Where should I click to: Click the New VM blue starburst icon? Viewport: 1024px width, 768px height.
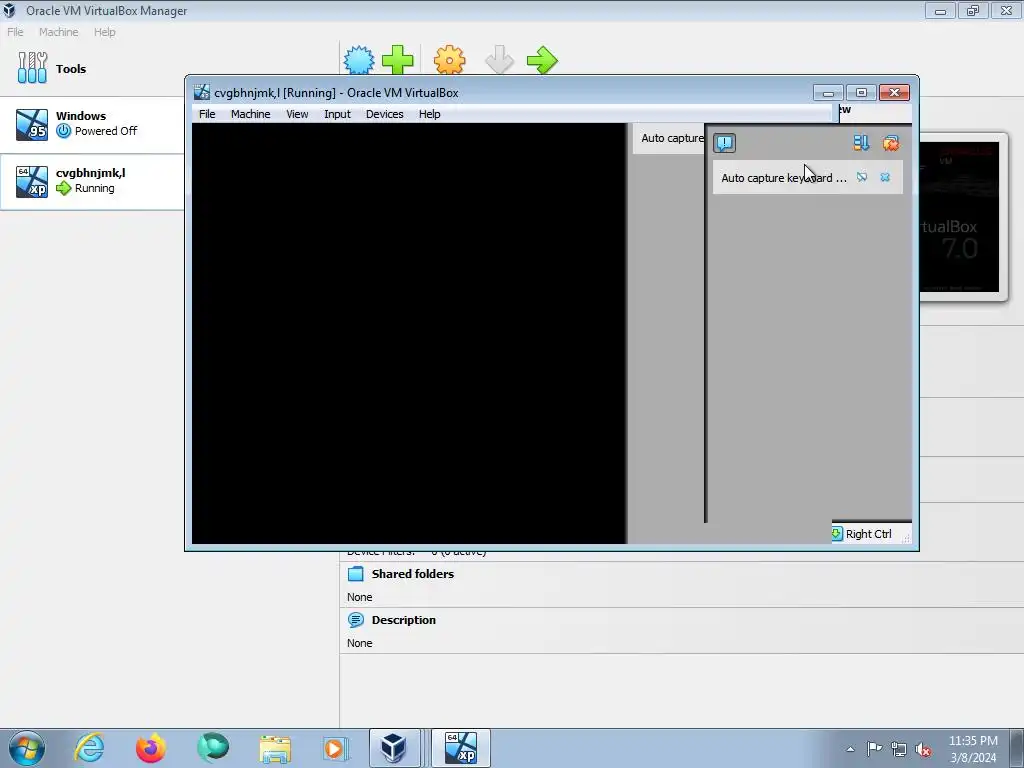(x=359, y=60)
